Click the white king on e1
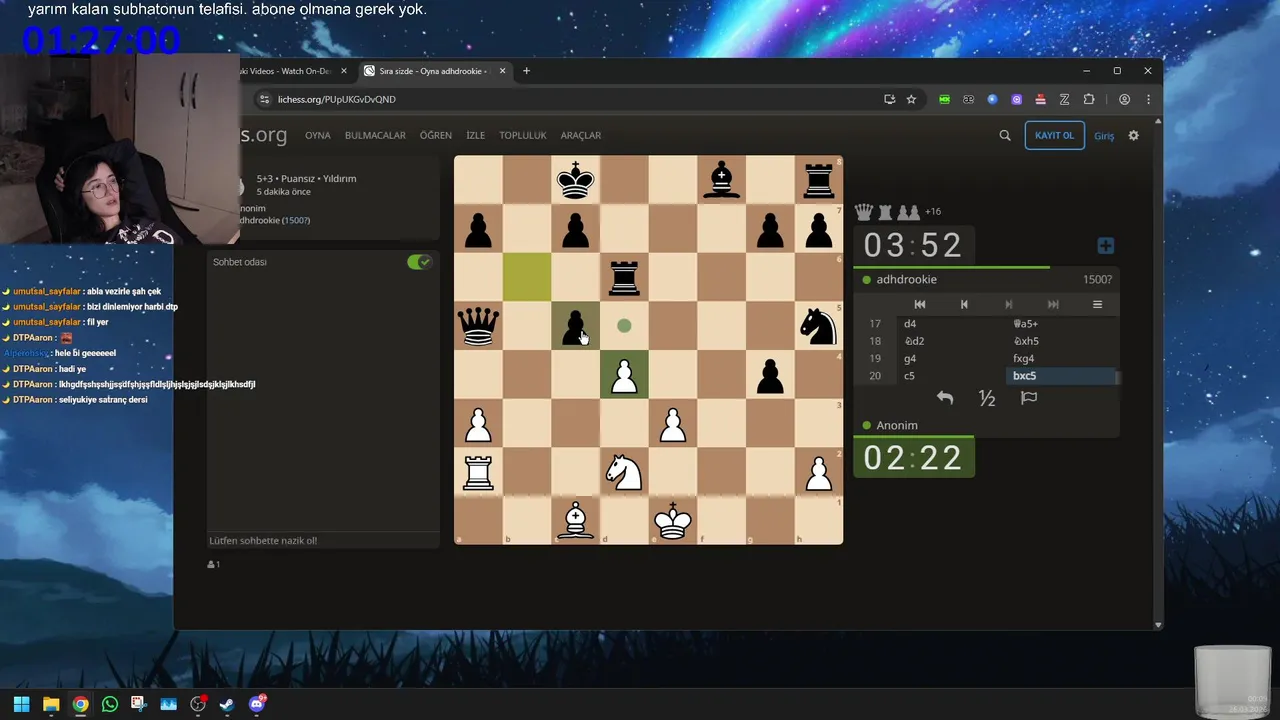 (673, 520)
